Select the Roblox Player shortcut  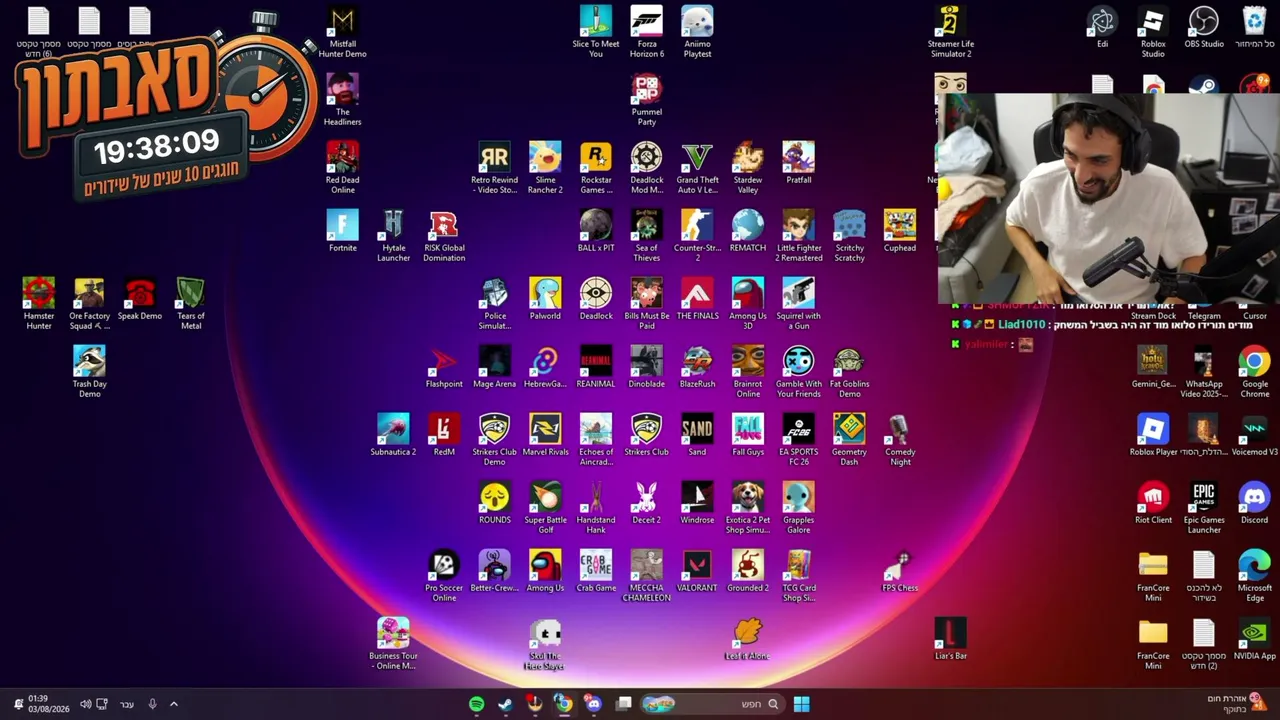[1153, 436]
